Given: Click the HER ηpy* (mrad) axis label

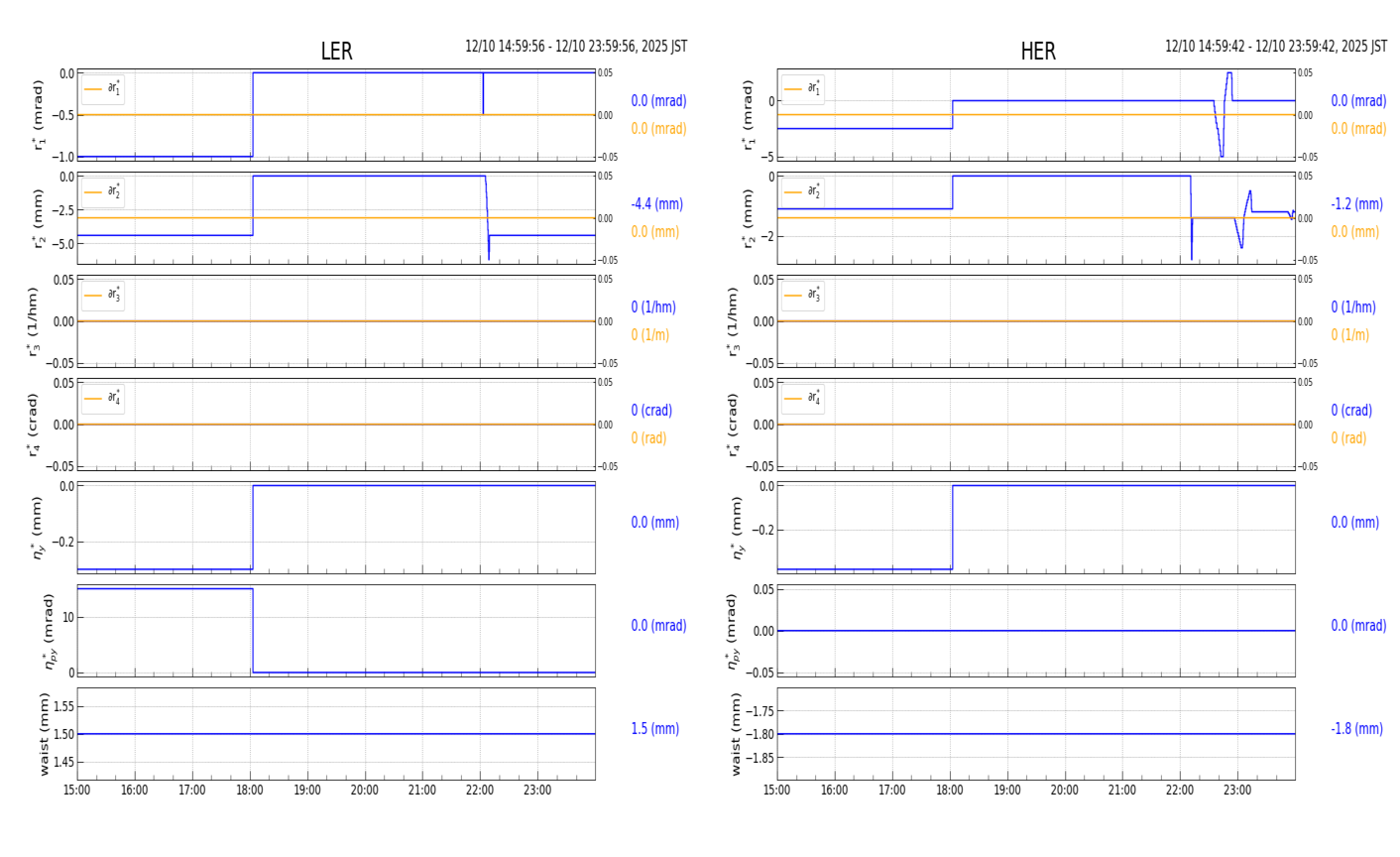Looking at the screenshot, I should (x=734, y=631).
